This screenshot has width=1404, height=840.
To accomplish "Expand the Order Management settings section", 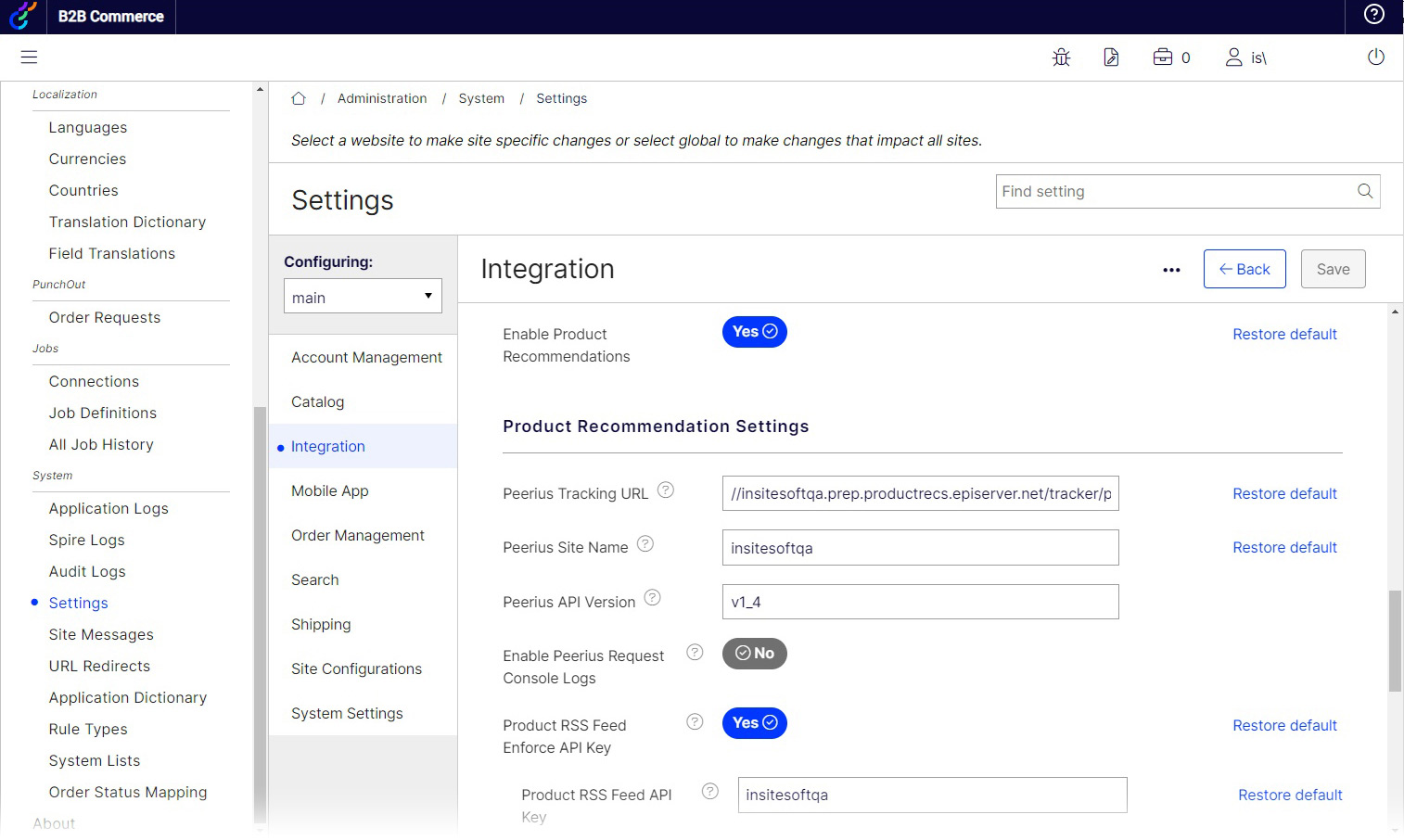I will click(x=357, y=535).
